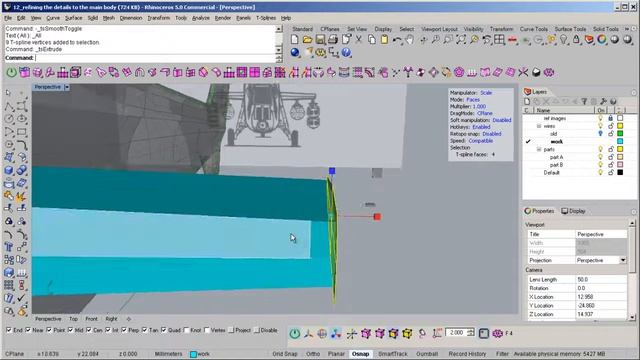Screen dimensions: 640x360
Task: Click Soft manipulation 'Disabled' value
Action: pos(502,120)
